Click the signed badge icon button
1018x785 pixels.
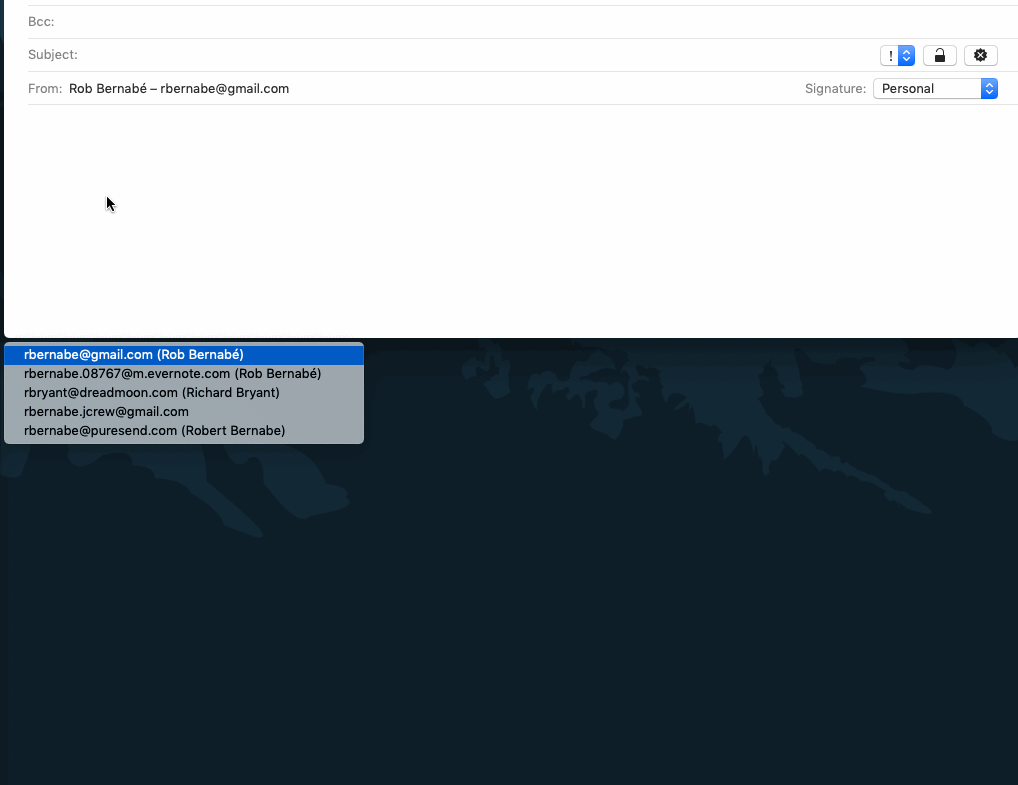[980, 56]
